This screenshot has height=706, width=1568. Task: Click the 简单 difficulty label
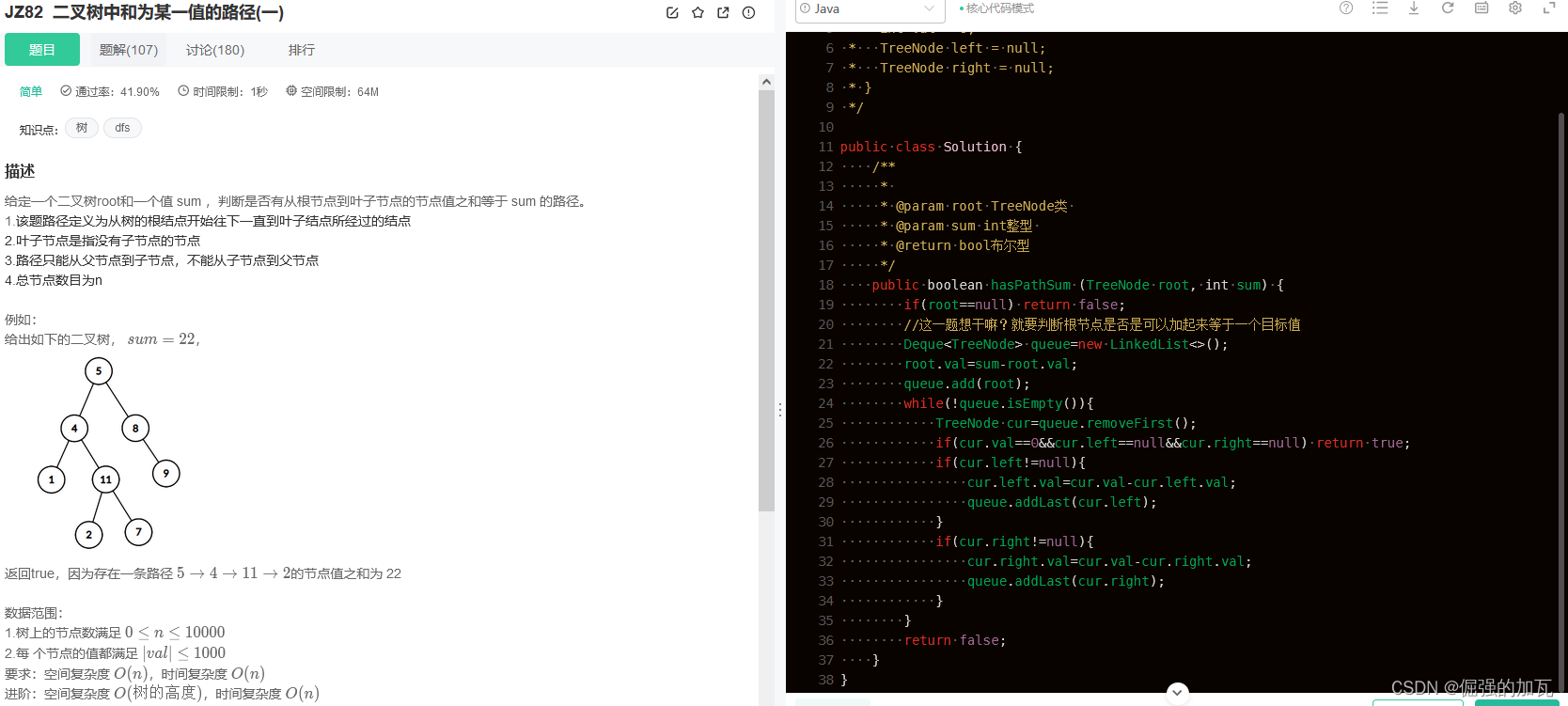(31, 91)
